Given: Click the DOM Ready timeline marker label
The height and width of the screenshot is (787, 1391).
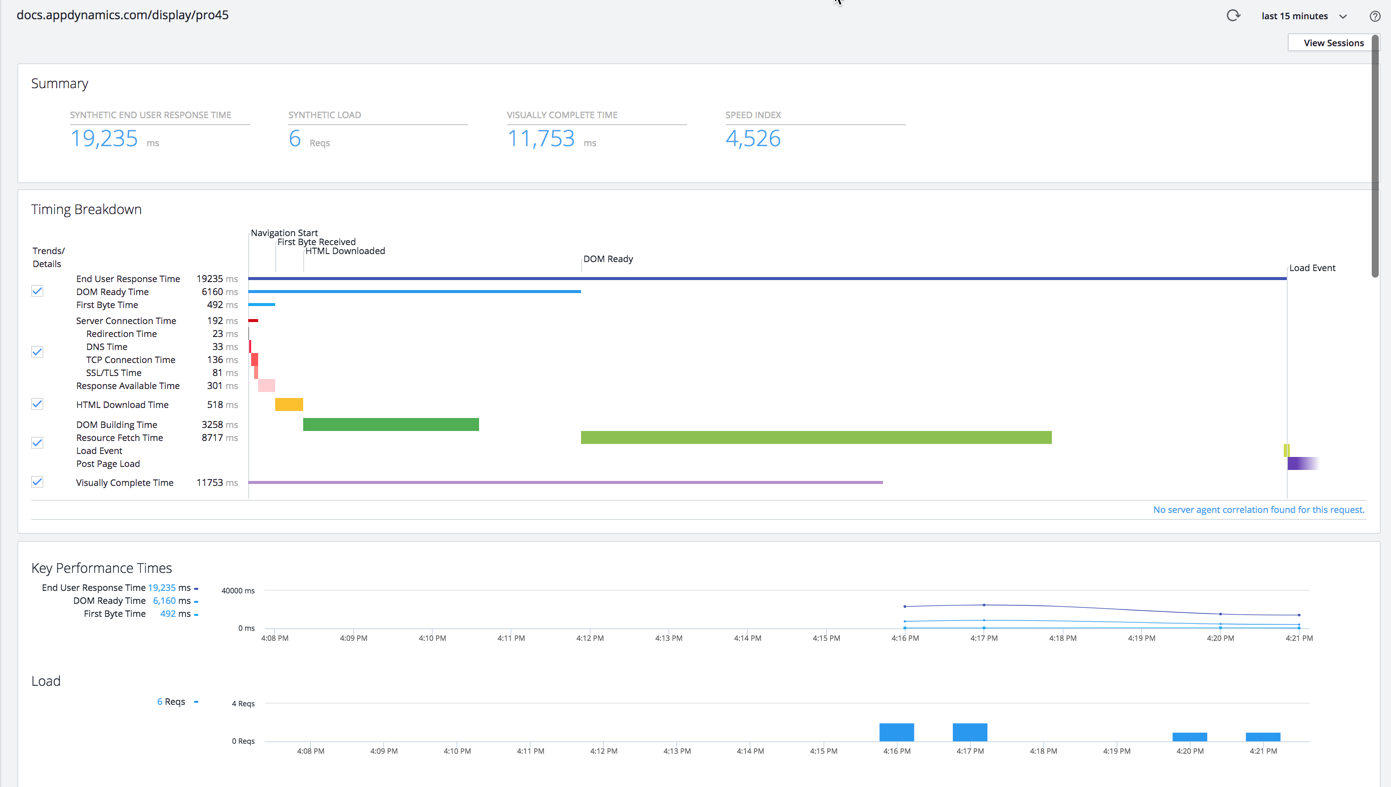Looking at the screenshot, I should (608, 259).
